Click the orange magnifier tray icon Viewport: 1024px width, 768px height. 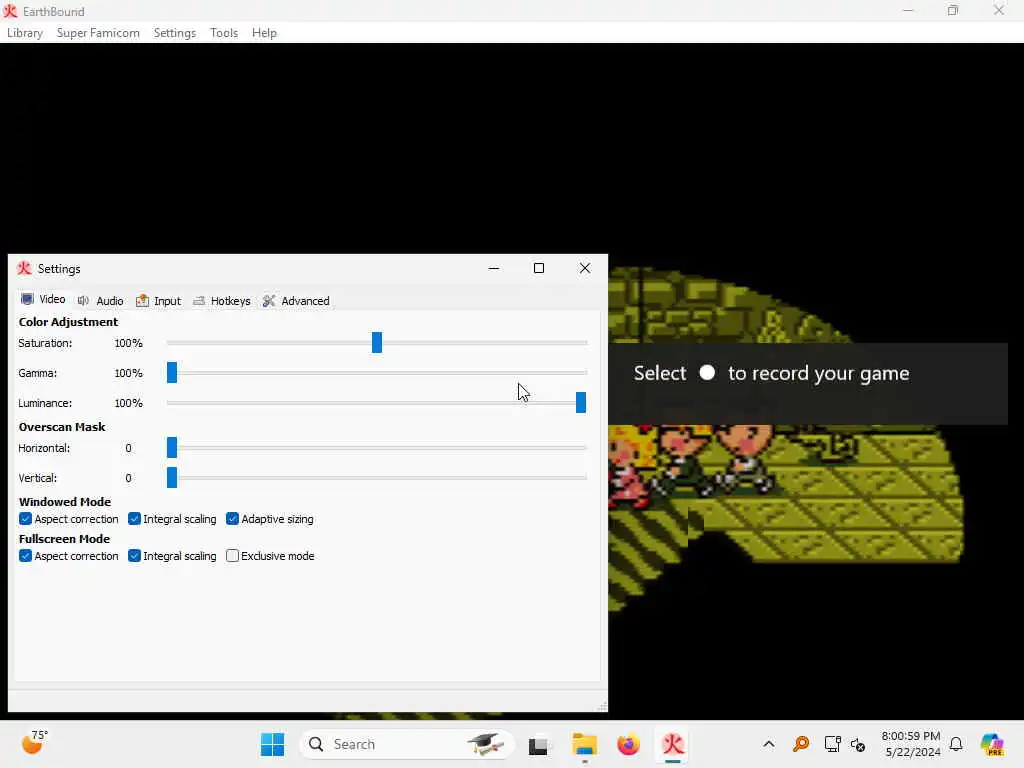tap(801, 744)
